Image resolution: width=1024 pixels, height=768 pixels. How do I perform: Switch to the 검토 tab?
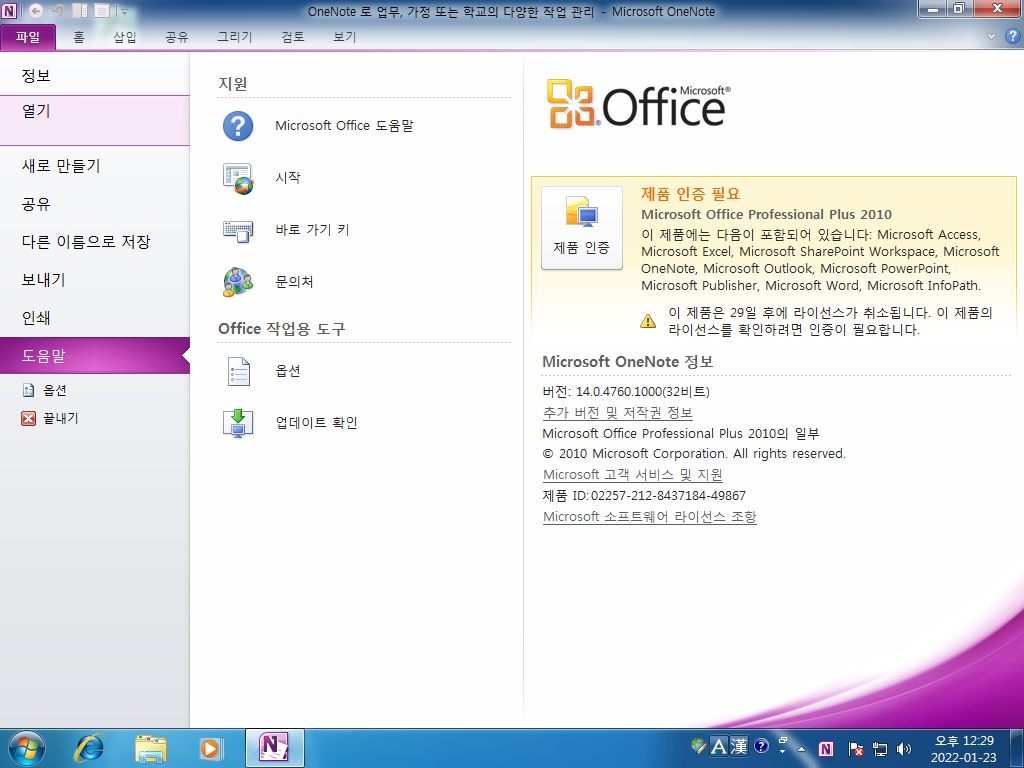tap(293, 37)
